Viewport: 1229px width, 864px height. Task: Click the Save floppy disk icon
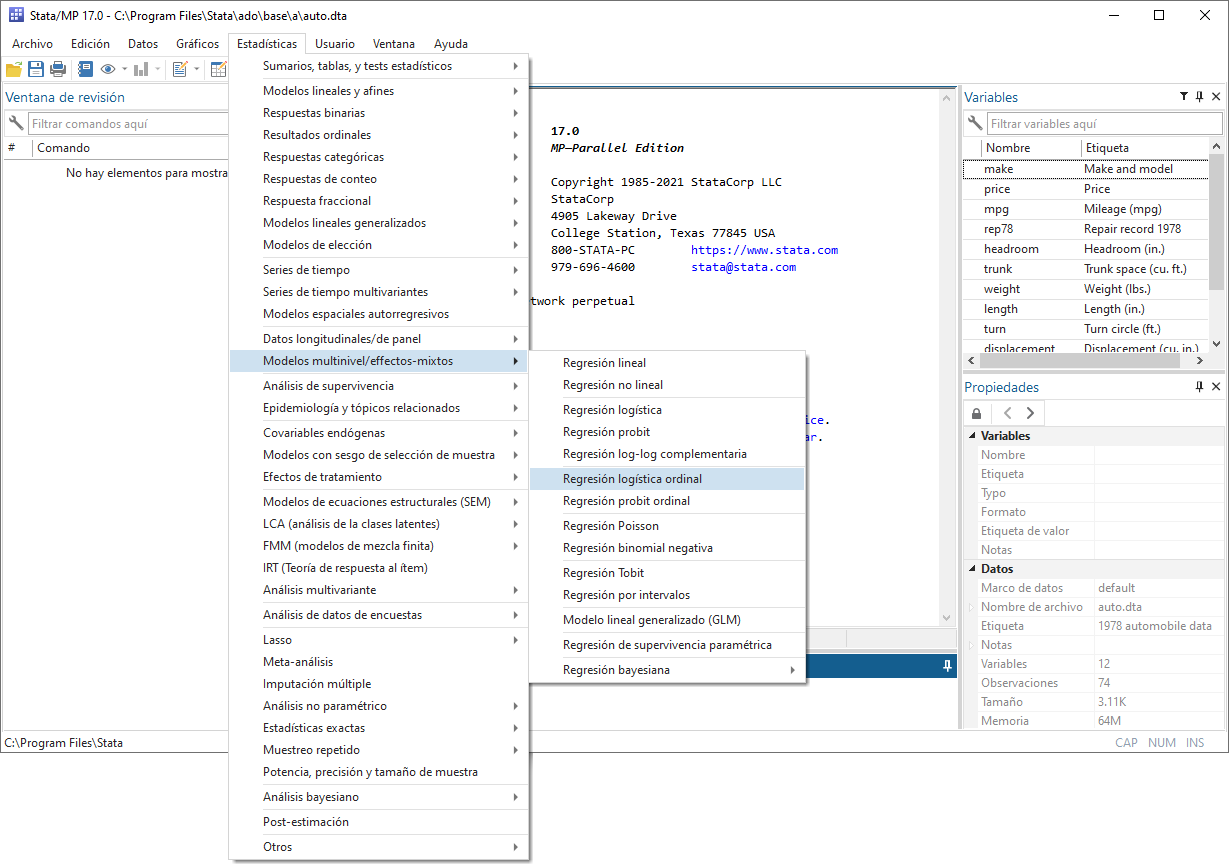[x=36, y=69]
